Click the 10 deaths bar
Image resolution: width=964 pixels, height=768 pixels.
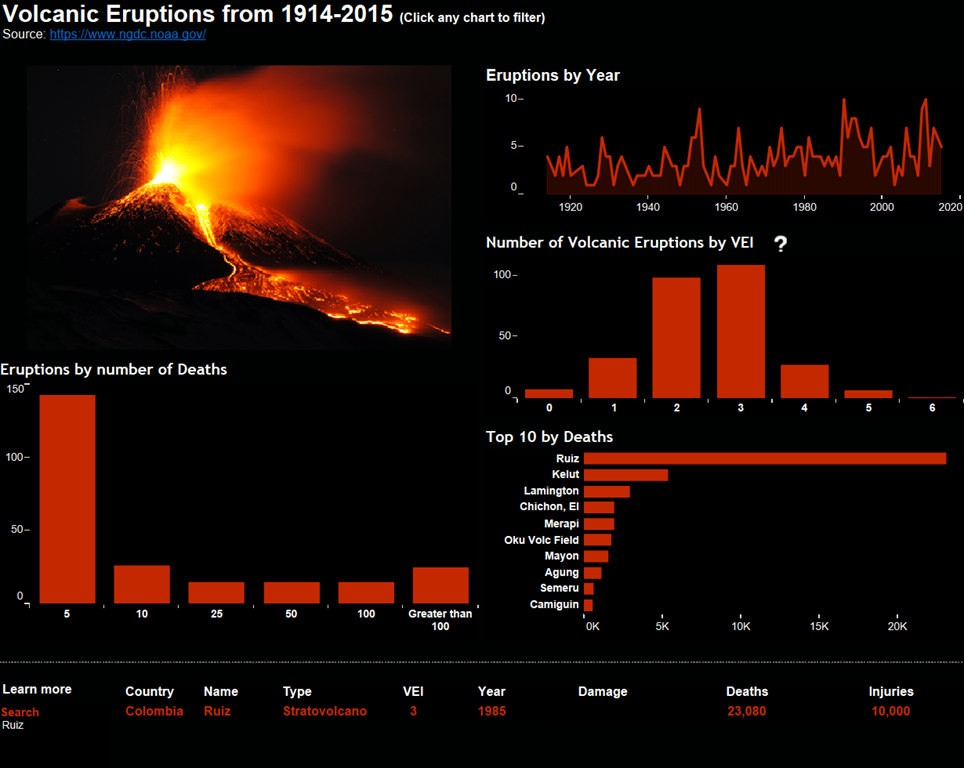142,584
